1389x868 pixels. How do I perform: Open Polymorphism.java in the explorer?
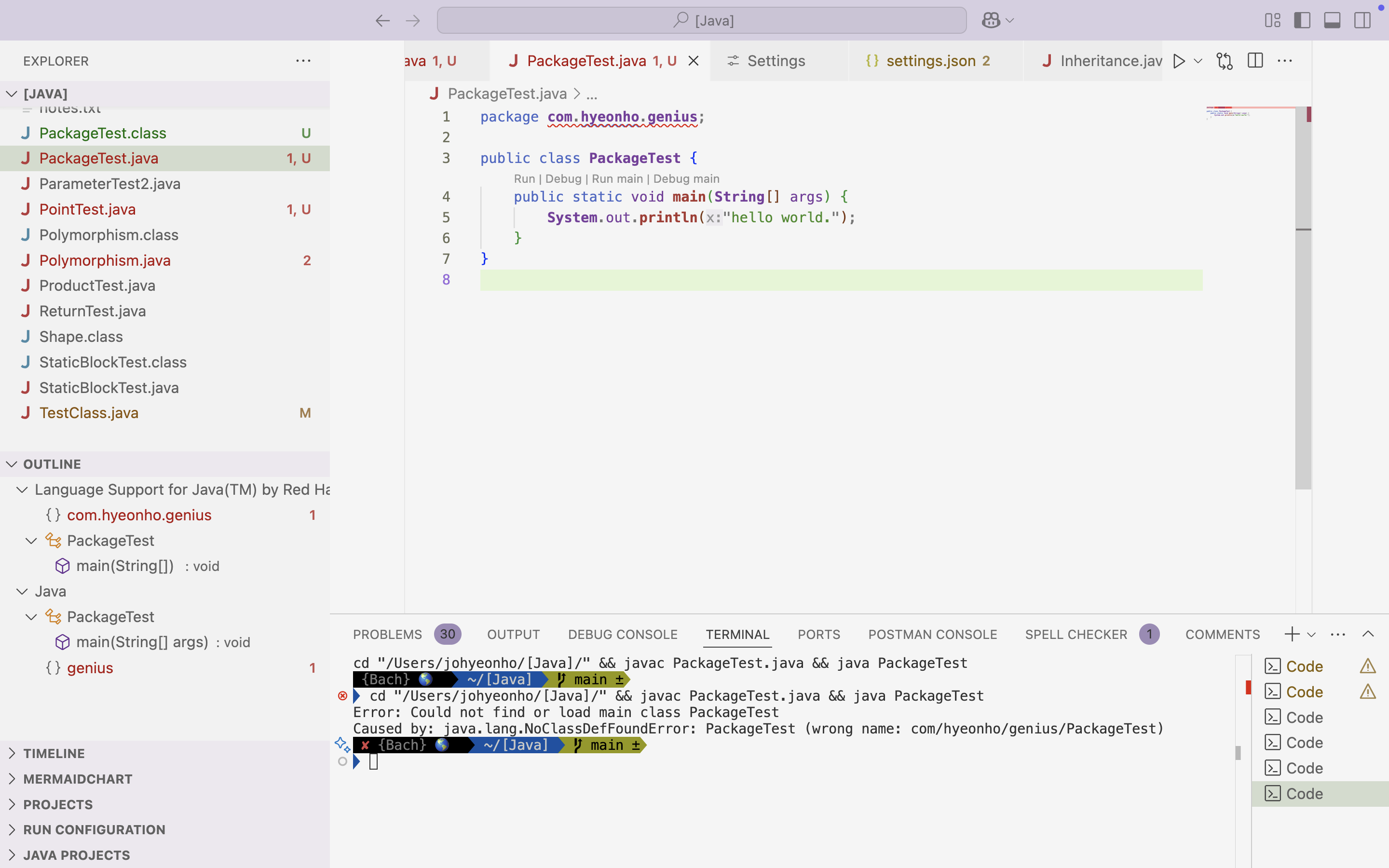click(105, 260)
